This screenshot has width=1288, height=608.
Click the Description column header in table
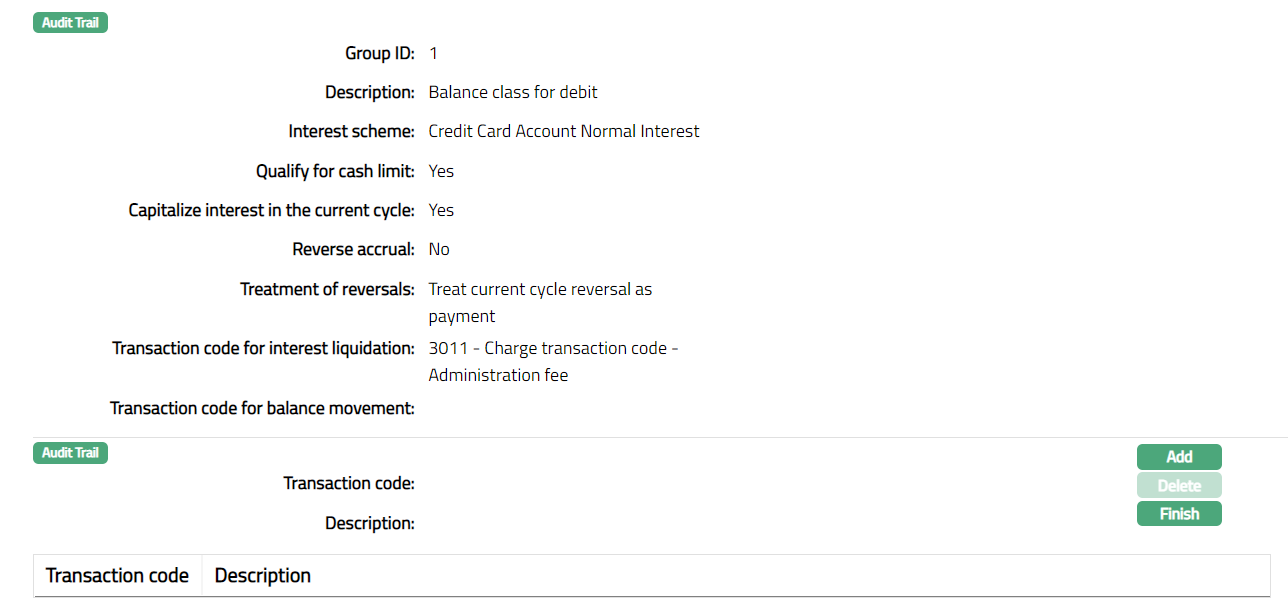pyautogui.click(x=263, y=576)
